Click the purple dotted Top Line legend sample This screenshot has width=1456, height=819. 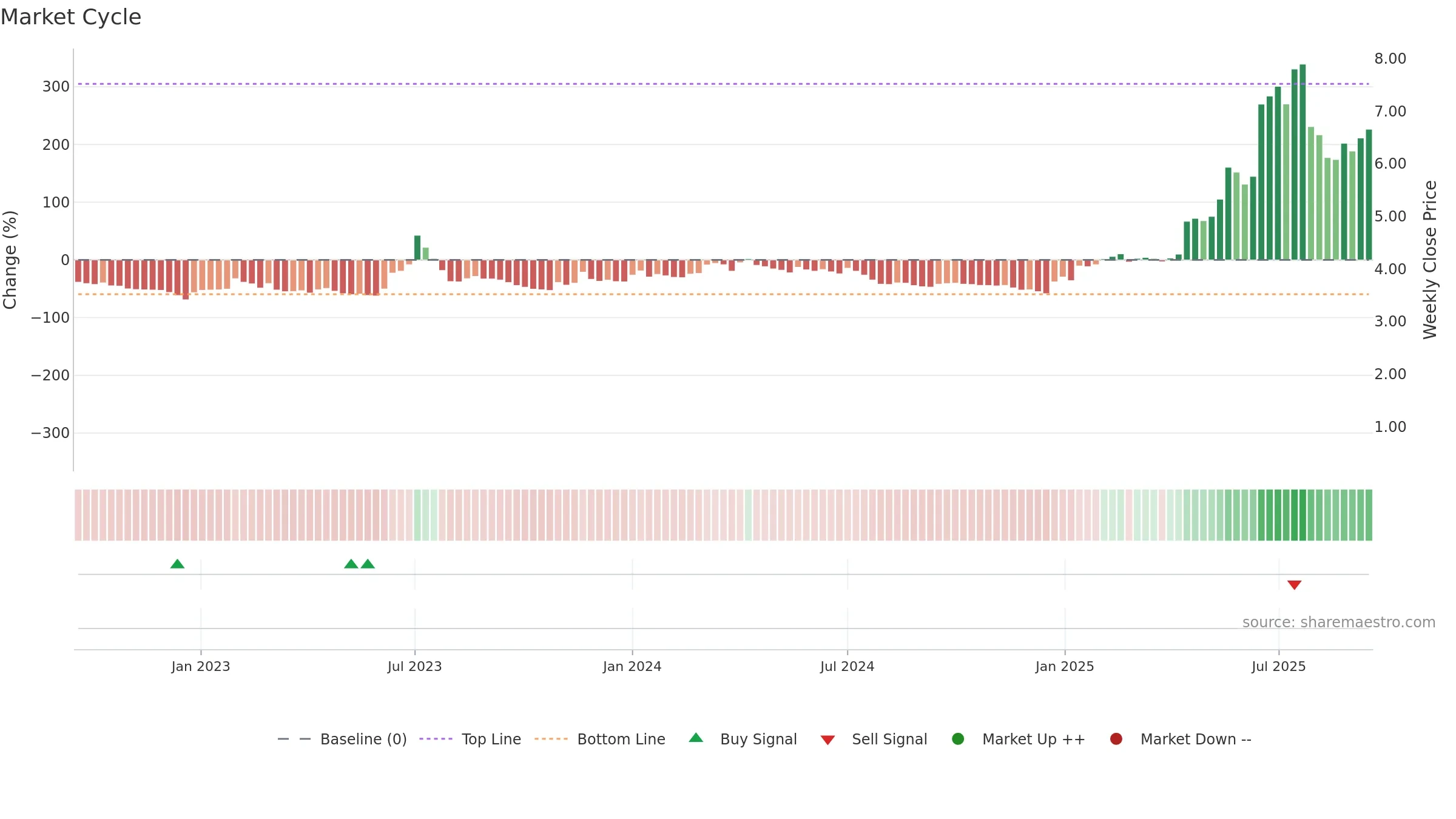pyautogui.click(x=436, y=739)
